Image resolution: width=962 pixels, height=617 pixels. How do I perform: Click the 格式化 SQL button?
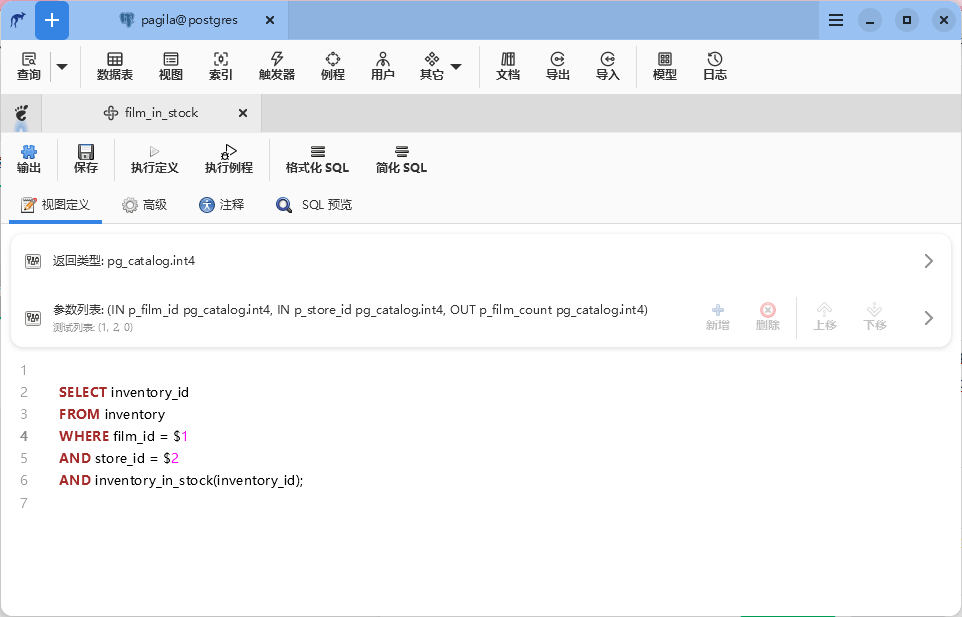click(317, 158)
